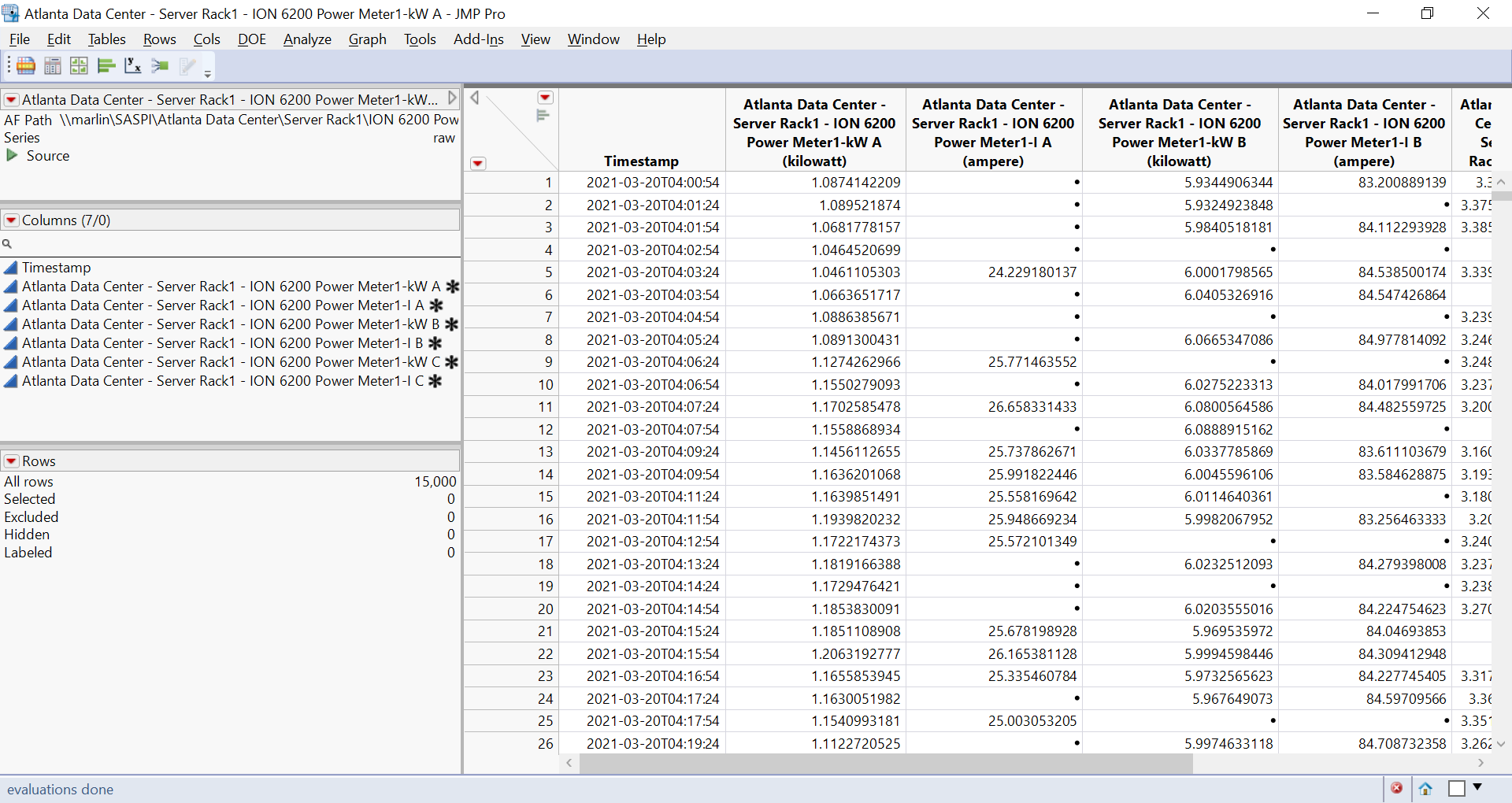The width and height of the screenshot is (1512, 803).
Task: Click the red stop icon in status bar
Action: (x=1396, y=788)
